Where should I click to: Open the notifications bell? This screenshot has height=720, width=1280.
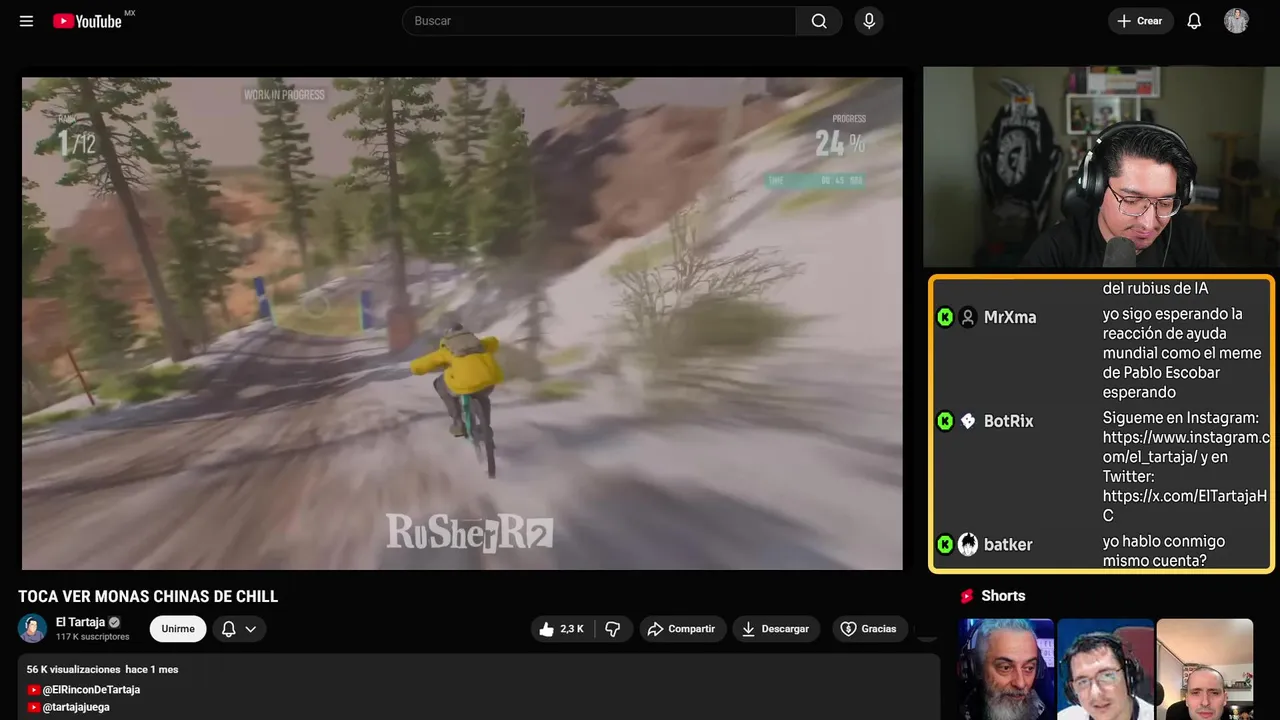click(x=1194, y=21)
